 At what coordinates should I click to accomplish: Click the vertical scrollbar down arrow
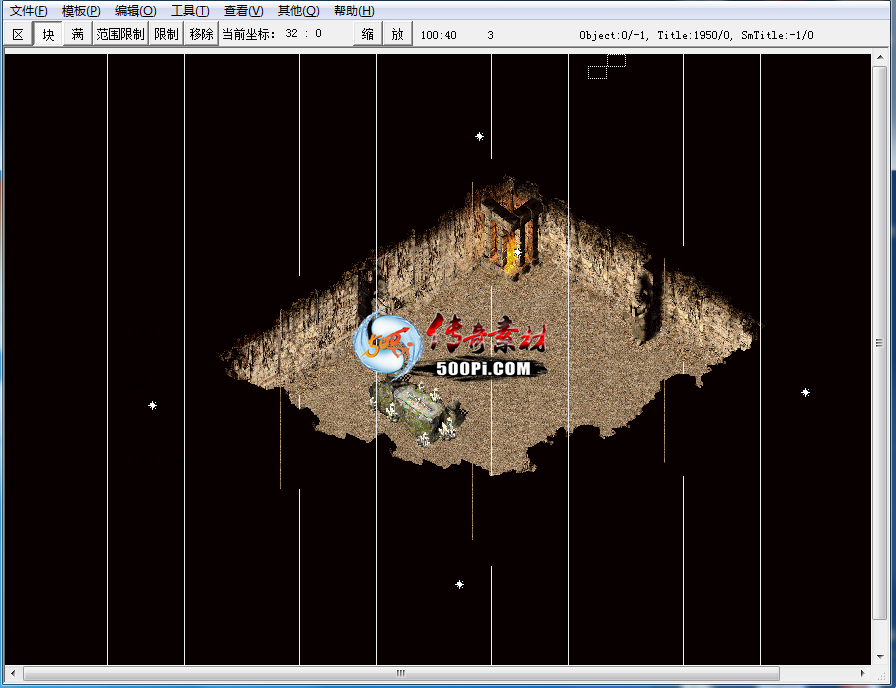click(879, 657)
